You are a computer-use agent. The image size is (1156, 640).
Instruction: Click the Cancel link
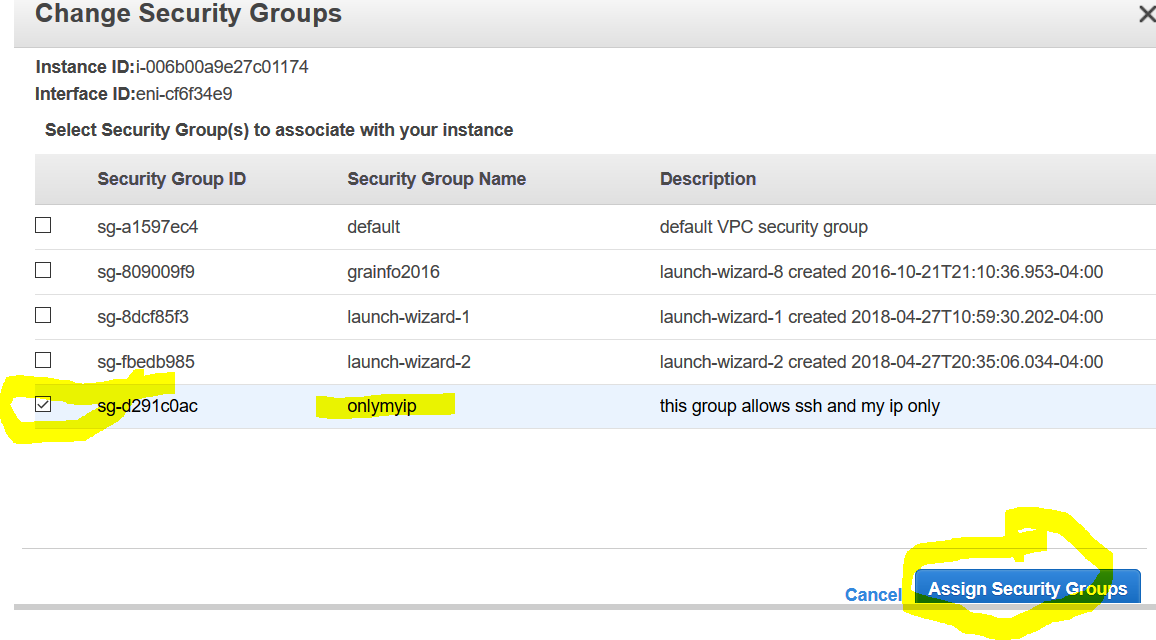tap(872, 595)
